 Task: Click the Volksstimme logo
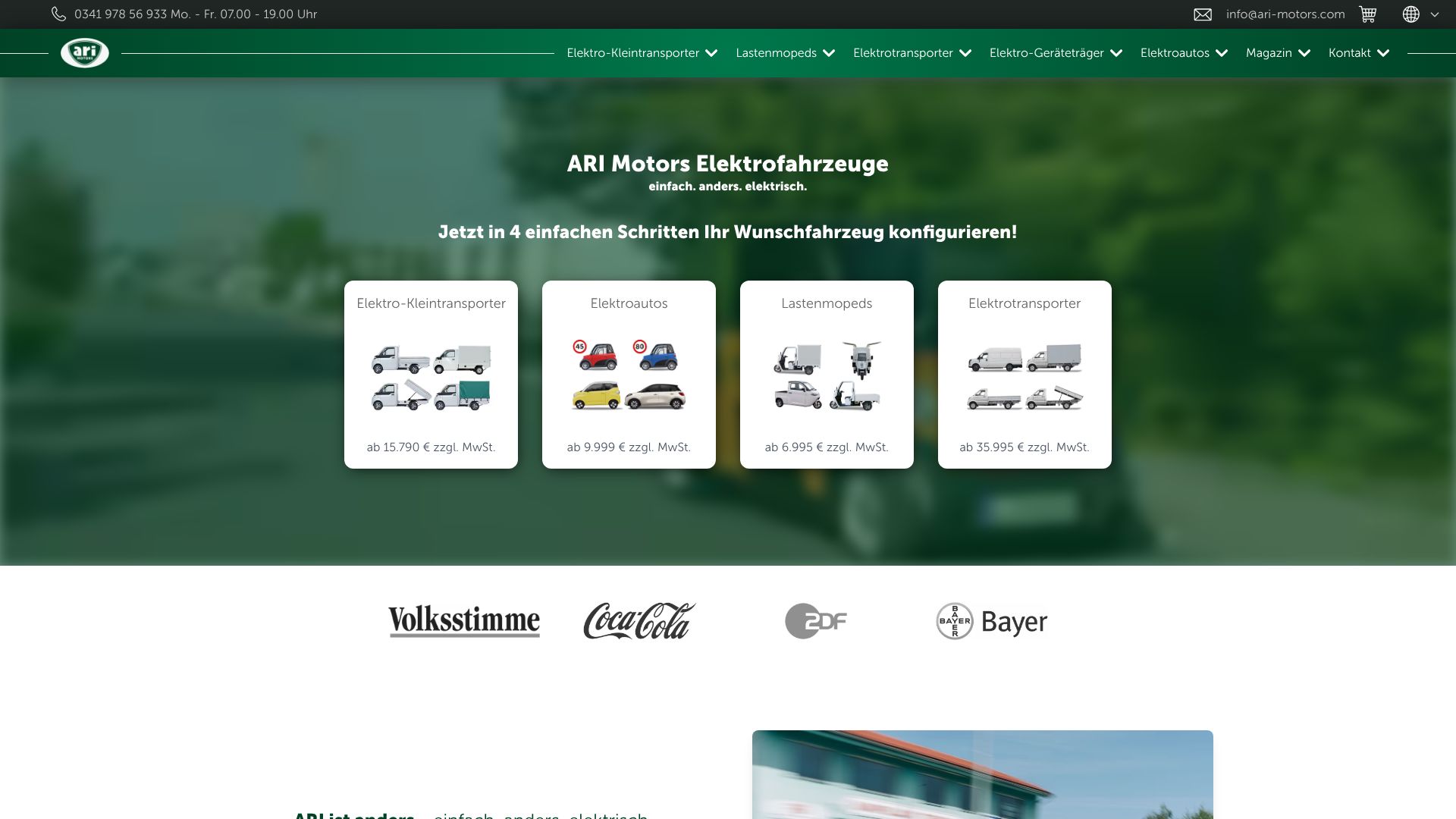464,621
